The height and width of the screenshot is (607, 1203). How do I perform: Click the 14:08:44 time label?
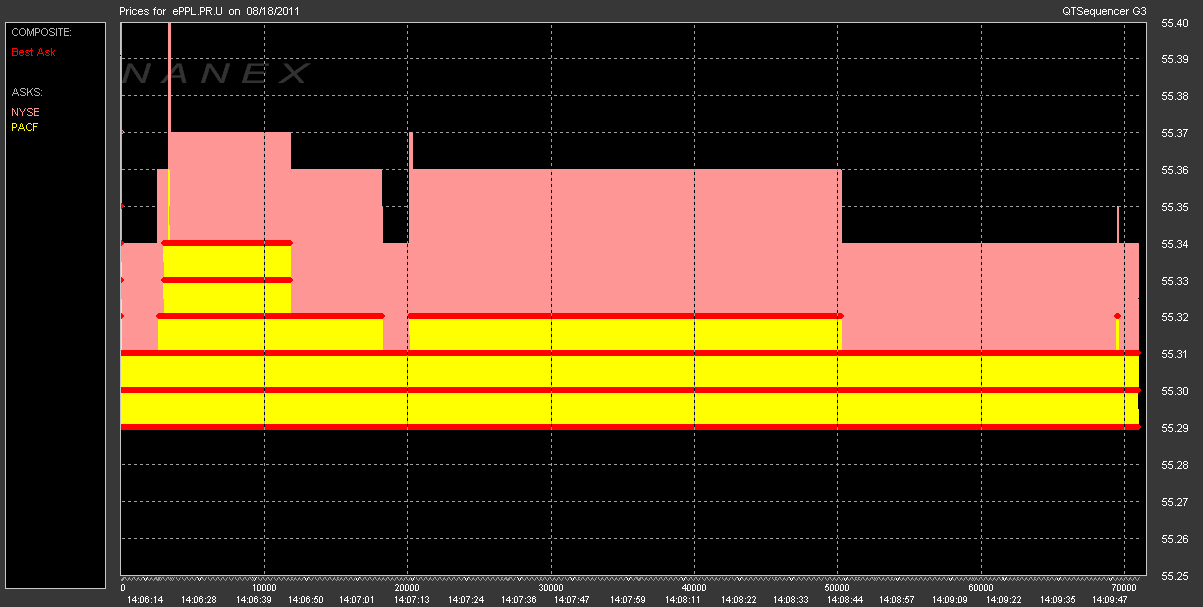coord(843,600)
